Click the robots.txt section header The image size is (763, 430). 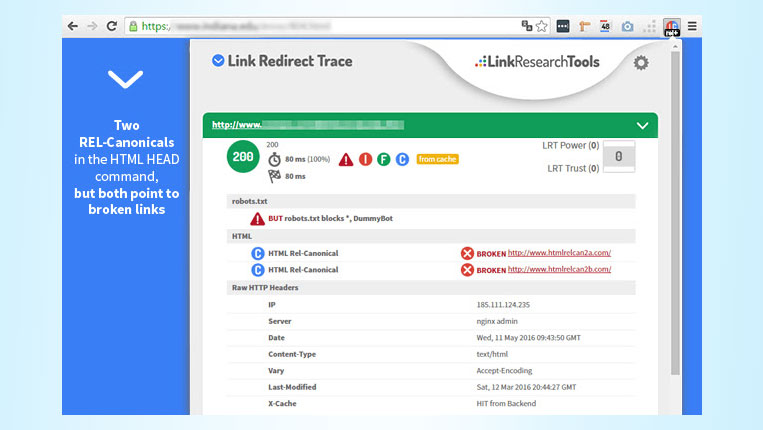click(x=431, y=201)
